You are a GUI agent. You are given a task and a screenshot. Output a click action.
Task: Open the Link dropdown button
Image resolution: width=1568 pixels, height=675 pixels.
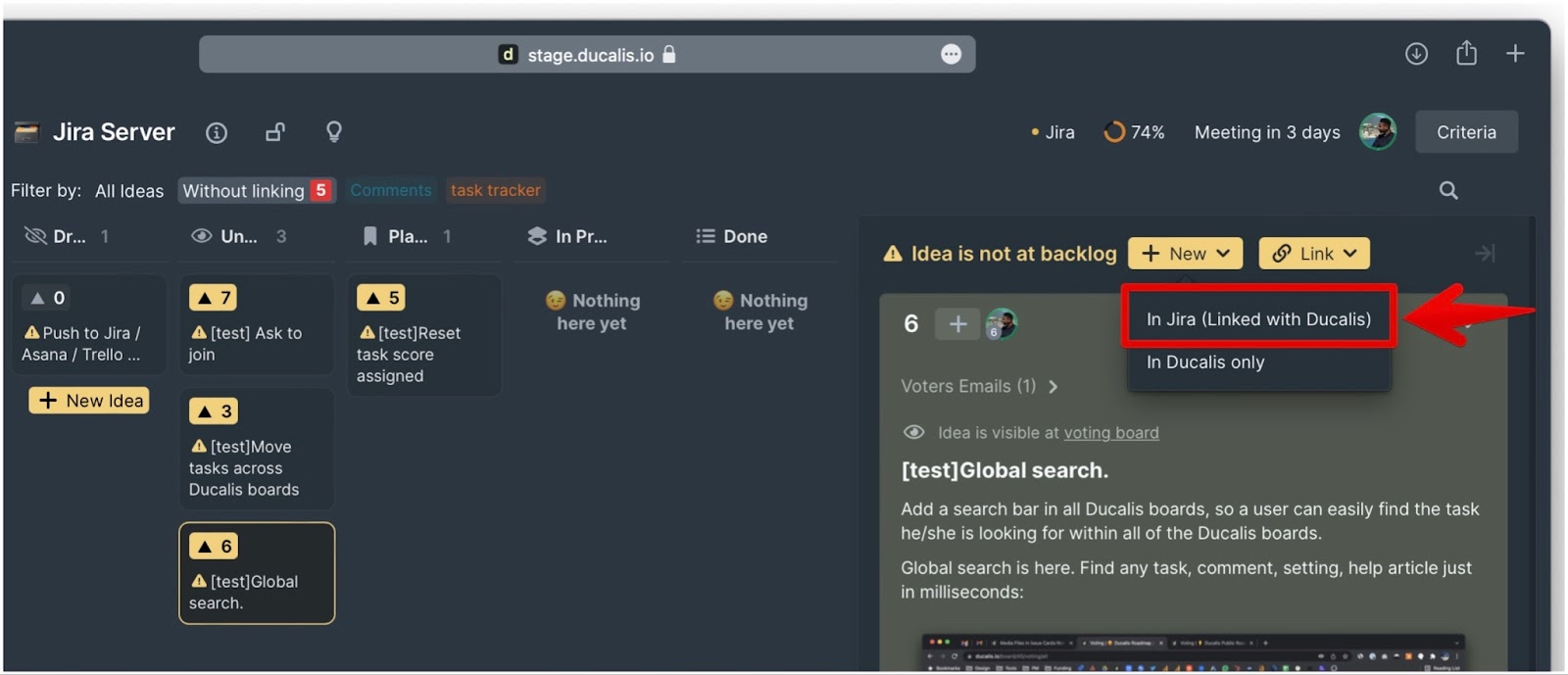coord(1314,254)
